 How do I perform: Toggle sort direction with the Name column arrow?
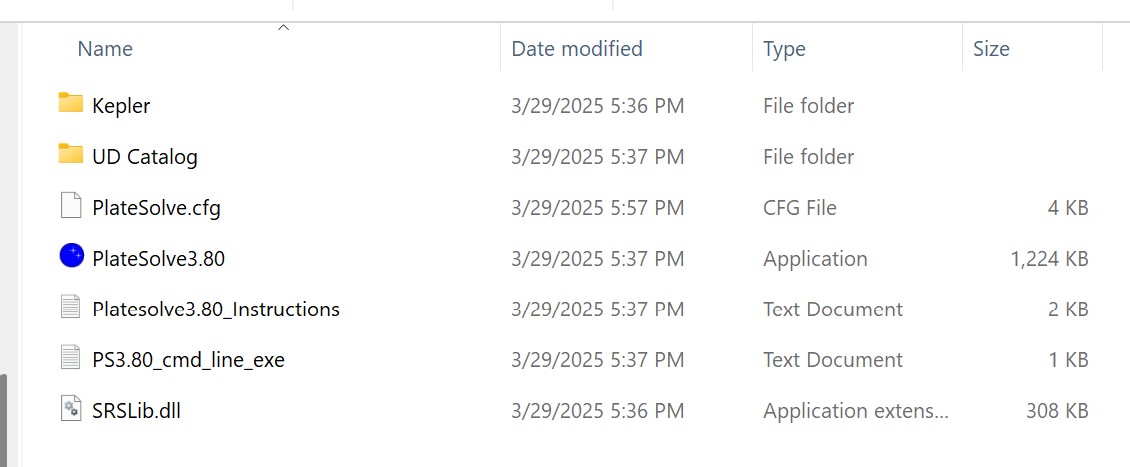click(x=283, y=27)
